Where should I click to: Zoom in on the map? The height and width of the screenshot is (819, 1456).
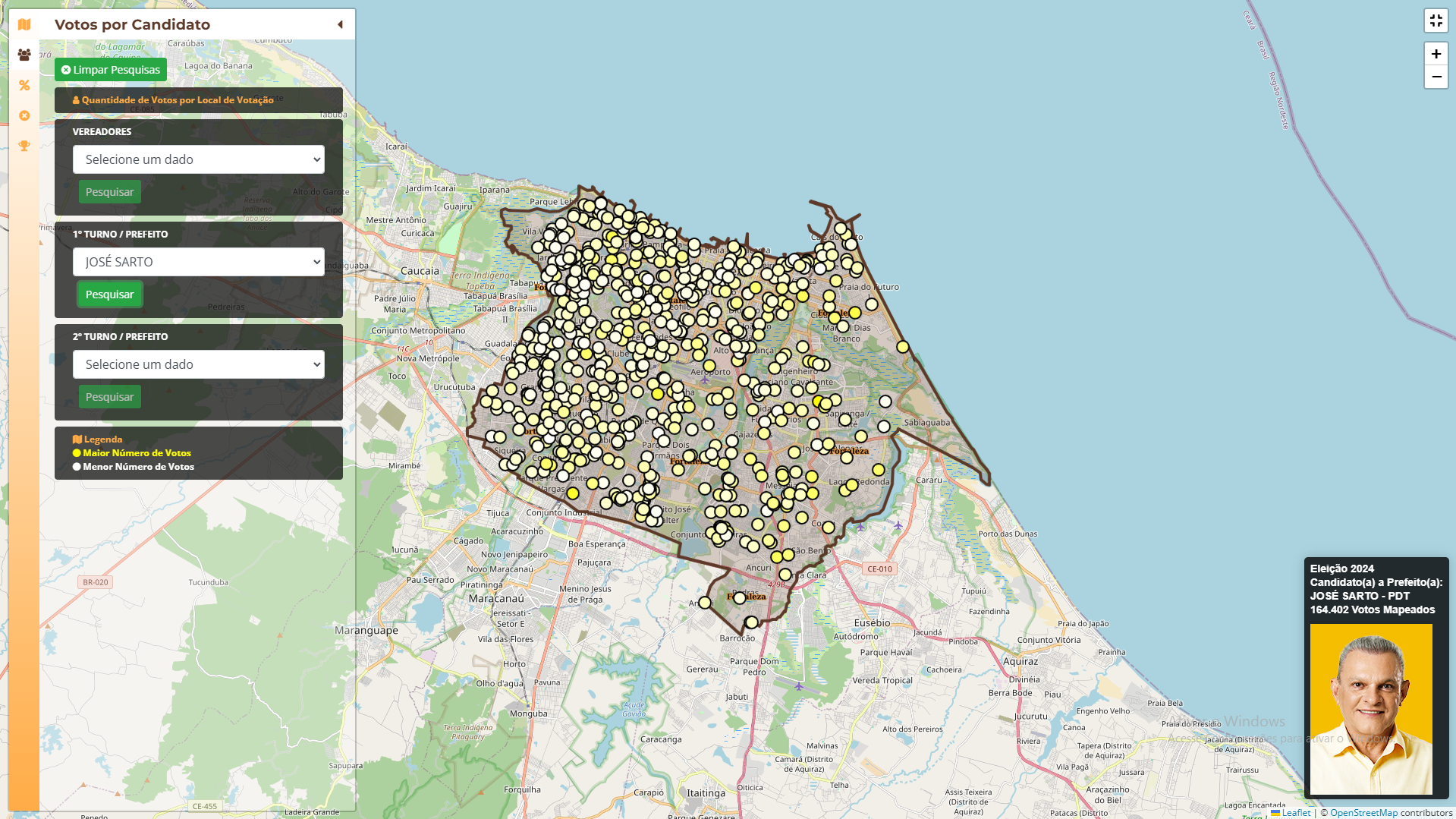[x=1436, y=54]
